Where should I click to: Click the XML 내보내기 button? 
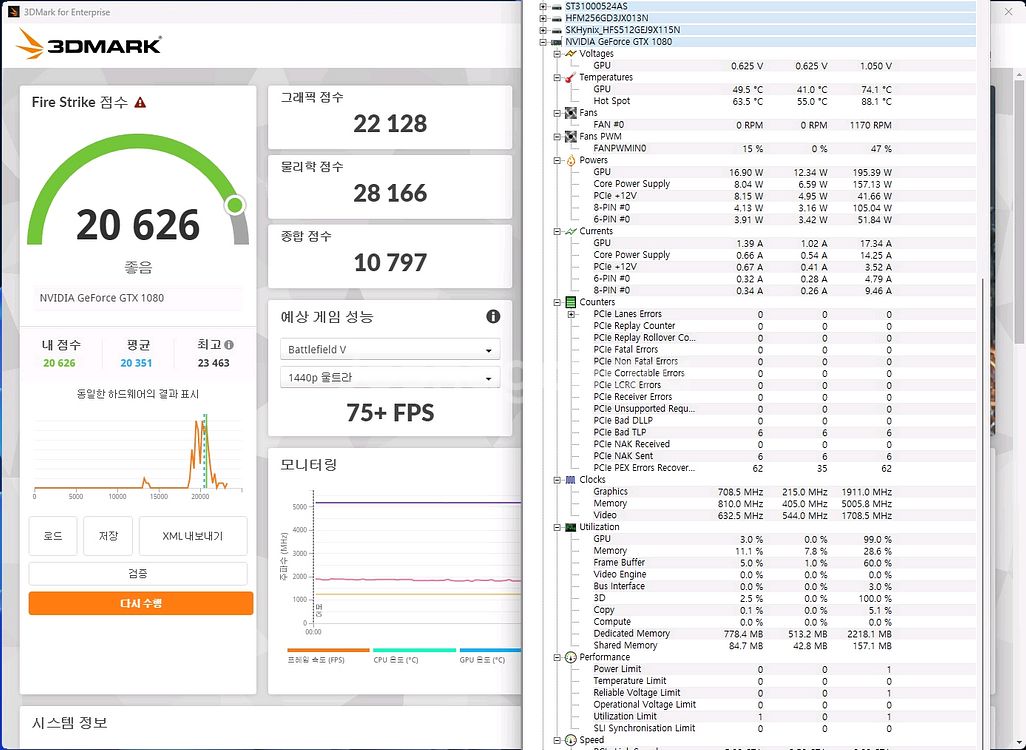point(193,536)
